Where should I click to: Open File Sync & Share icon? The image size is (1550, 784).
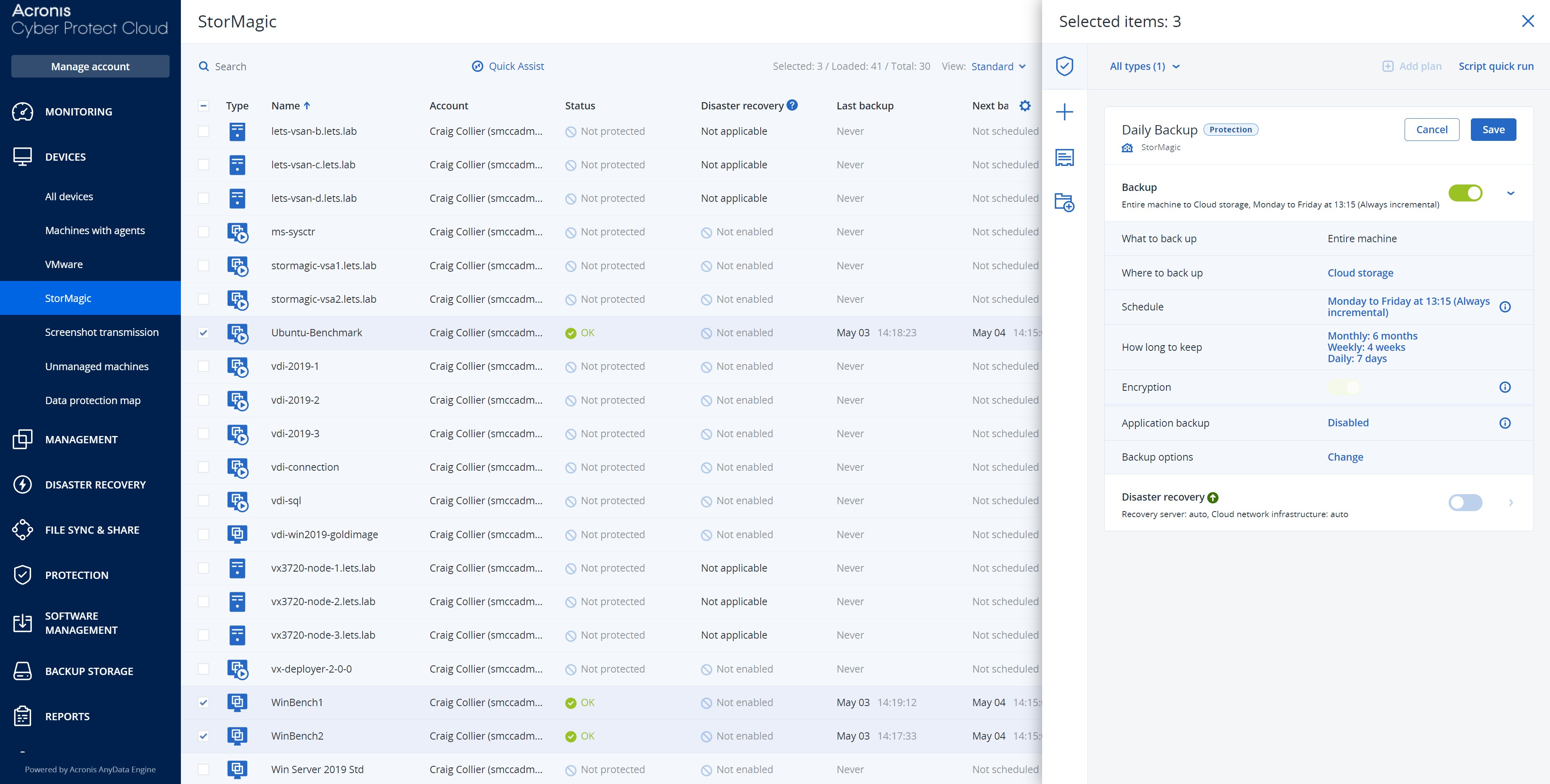23,530
